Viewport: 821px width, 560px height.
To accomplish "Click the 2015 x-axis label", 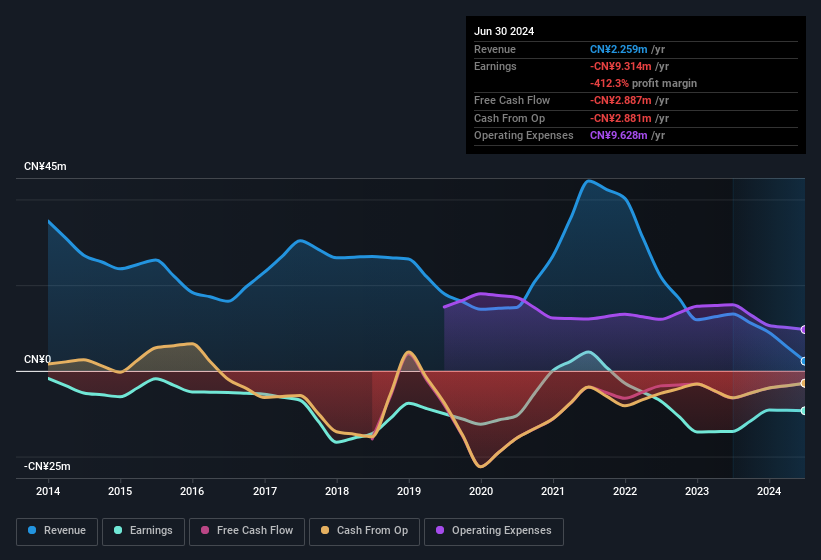I will pyautogui.click(x=120, y=491).
